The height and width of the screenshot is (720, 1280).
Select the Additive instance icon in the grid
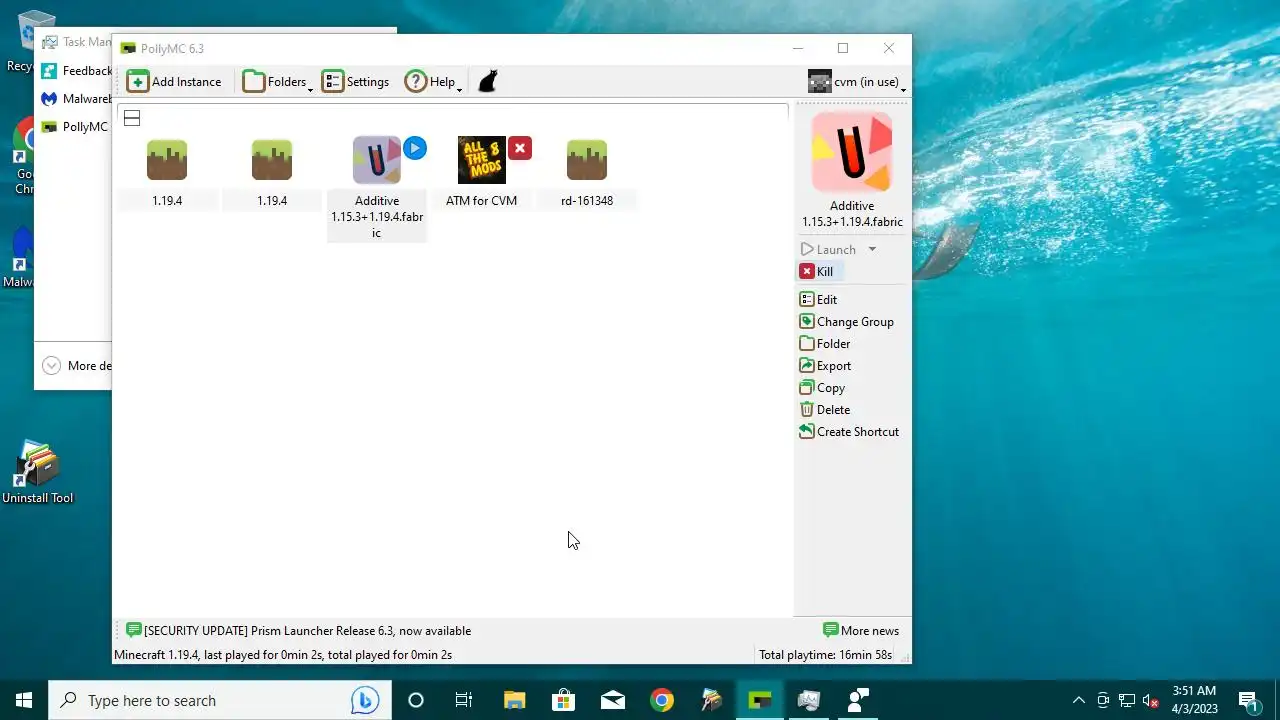pyautogui.click(x=377, y=160)
